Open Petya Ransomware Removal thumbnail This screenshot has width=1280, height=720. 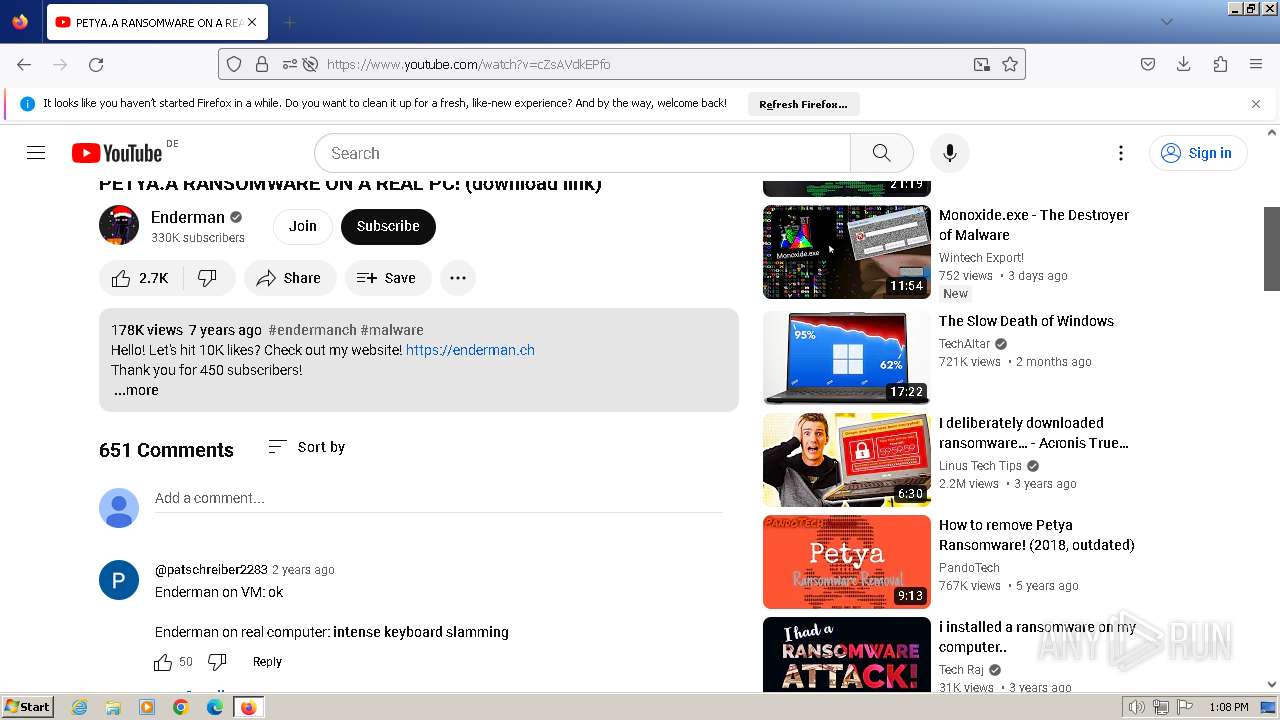[847, 562]
